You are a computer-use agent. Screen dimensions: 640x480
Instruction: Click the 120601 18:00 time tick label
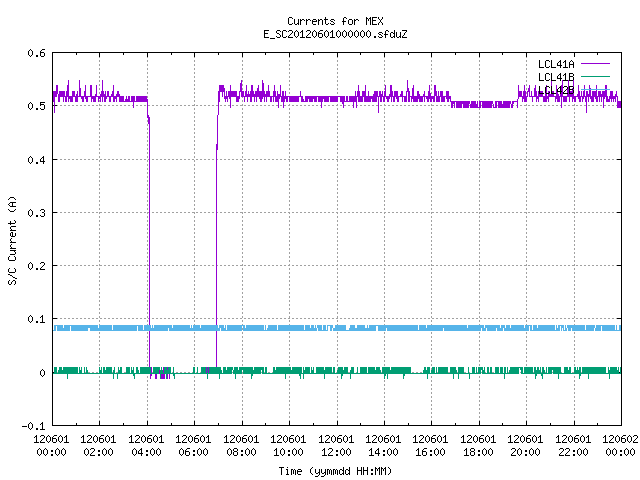pyautogui.click(x=478, y=446)
